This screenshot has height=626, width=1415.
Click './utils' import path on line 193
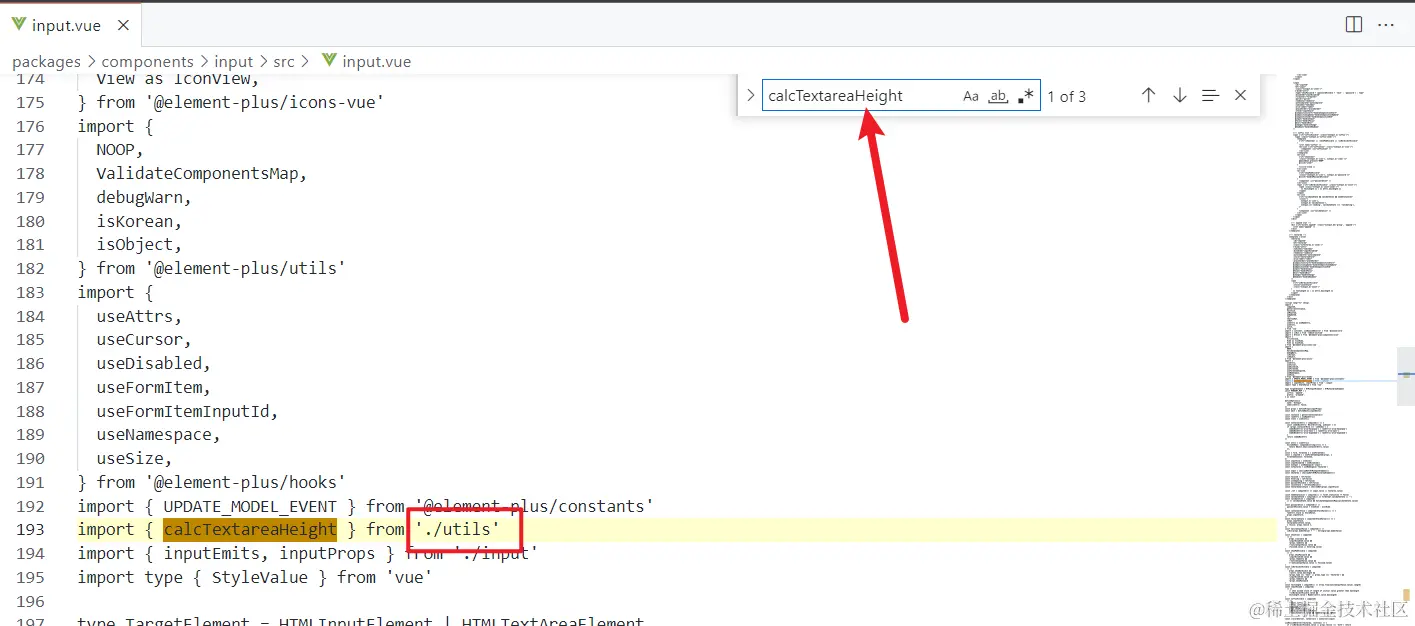coord(457,530)
